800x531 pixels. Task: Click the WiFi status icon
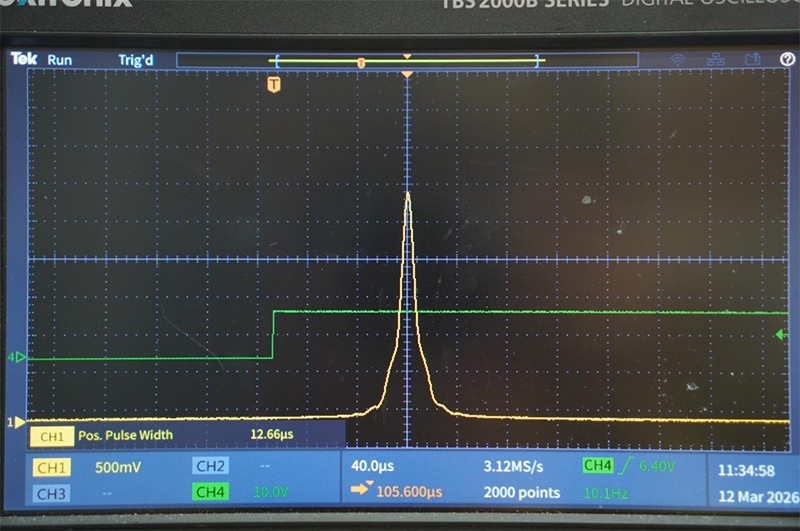(679, 60)
